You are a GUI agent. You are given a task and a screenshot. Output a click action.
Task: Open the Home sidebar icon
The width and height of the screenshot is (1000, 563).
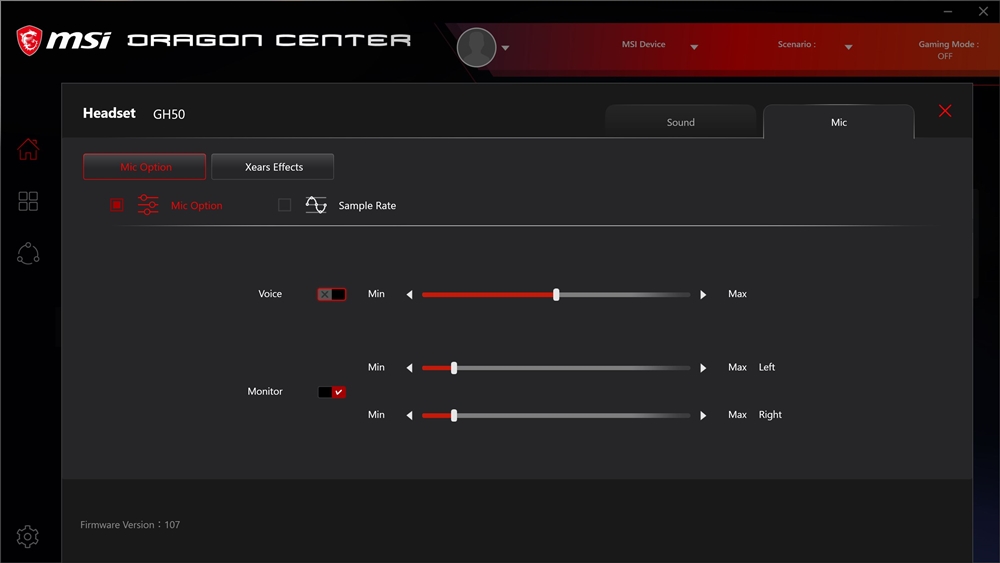click(28, 149)
